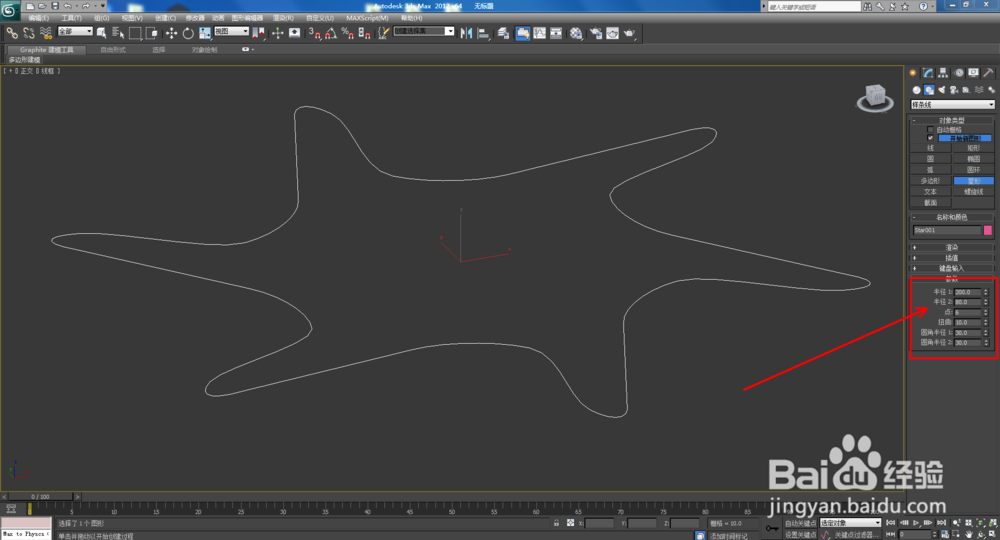Click the time slider 0 / 100
This screenshot has width=1000, height=540.
point(40,497)
